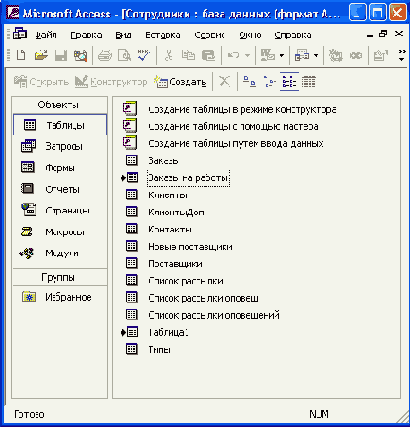Viewport: 410px width, 427px height.
Task: Open the Undo history dropdown arrow
Action: [247, 55]
